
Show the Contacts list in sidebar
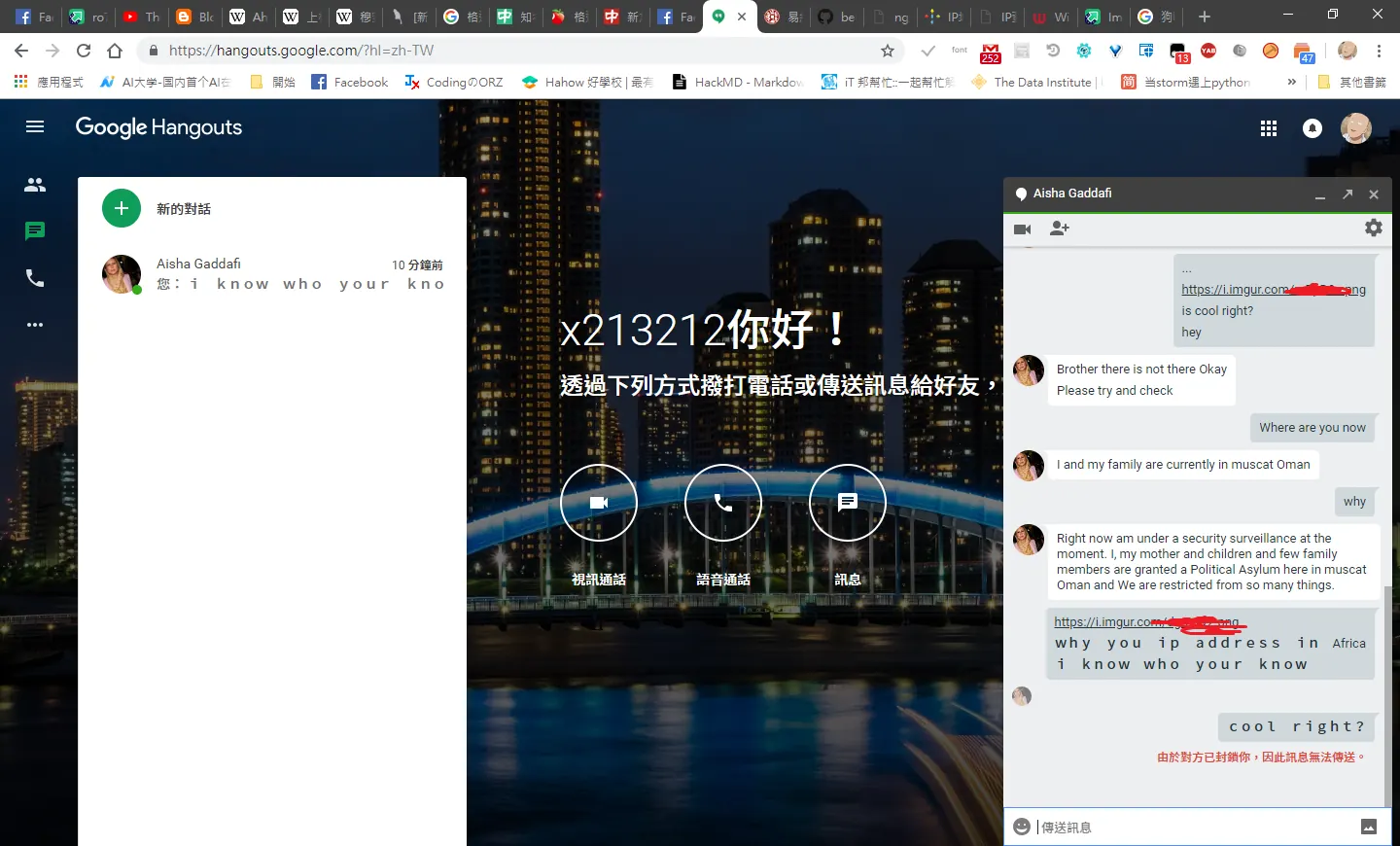[x=35, y=185]
